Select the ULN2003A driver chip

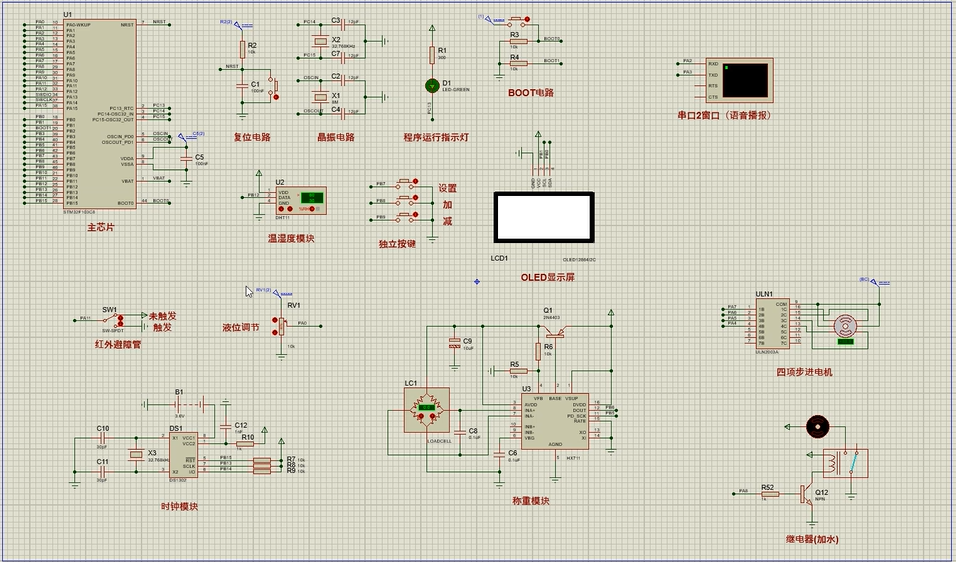[x=765, y=322]
